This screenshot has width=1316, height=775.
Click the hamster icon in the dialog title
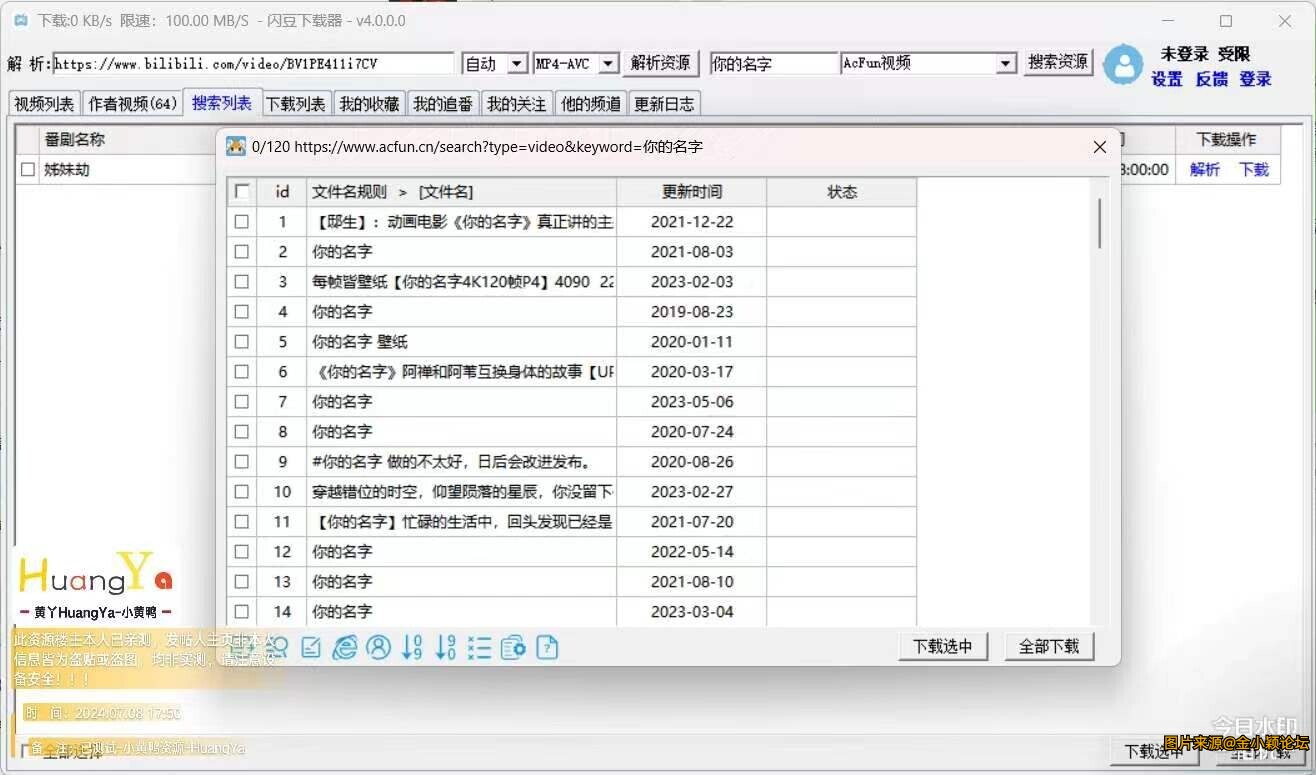click(x=236, y=147)
